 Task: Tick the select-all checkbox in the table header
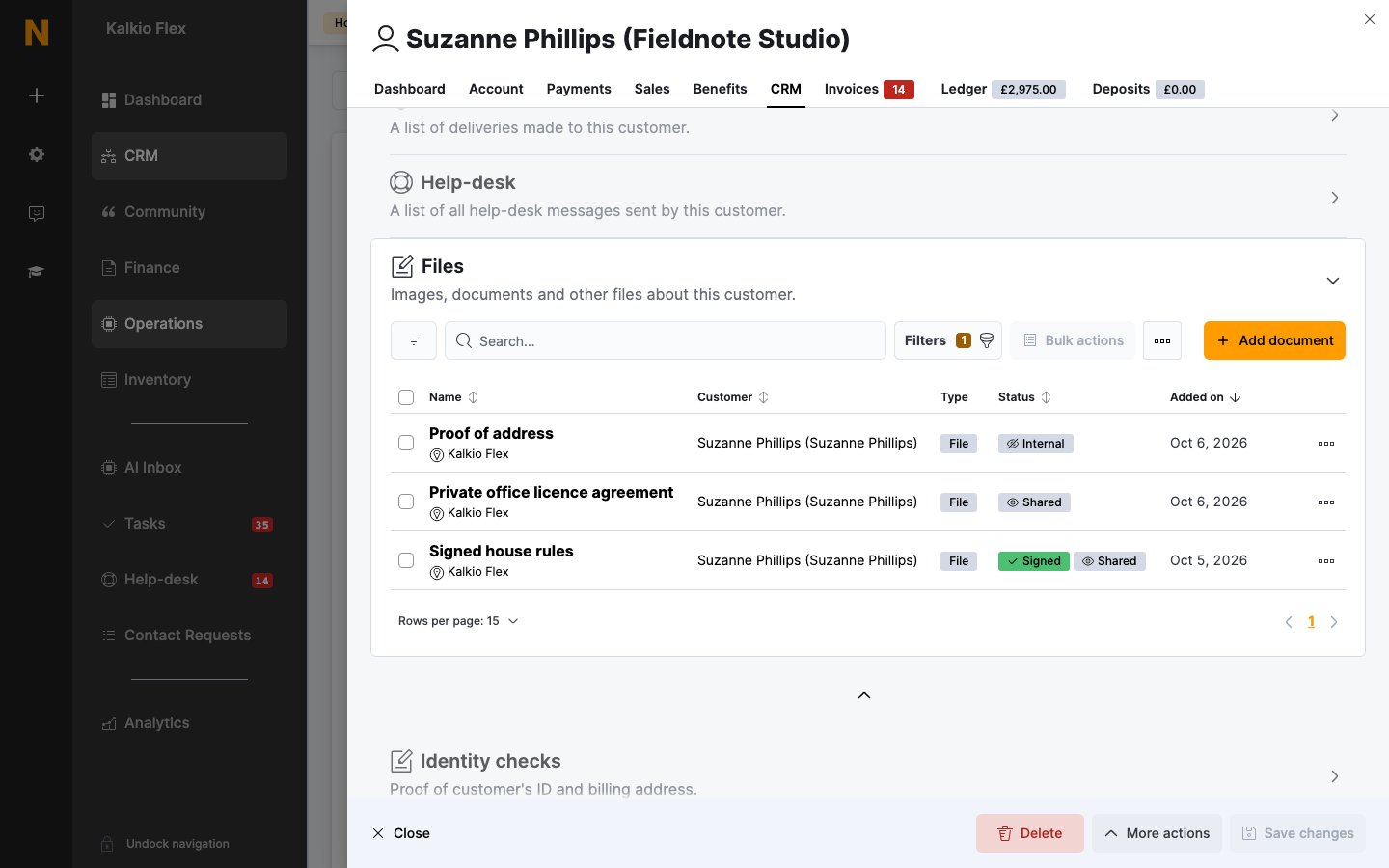(x=406, y=397)
